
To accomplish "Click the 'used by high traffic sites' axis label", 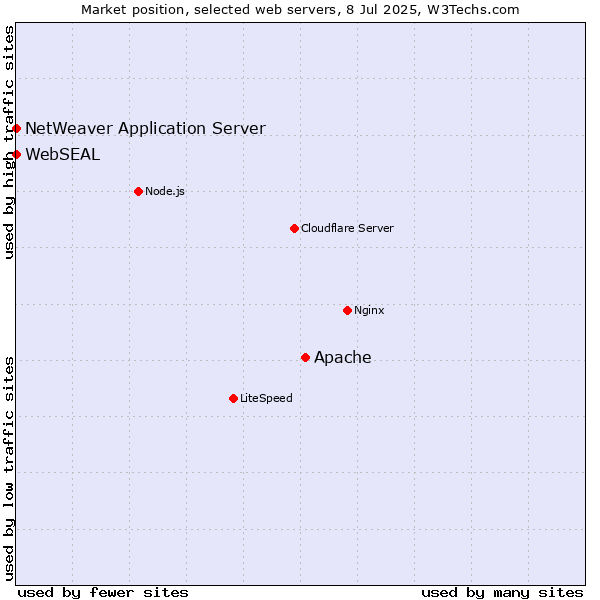I will tap(8, 142).
